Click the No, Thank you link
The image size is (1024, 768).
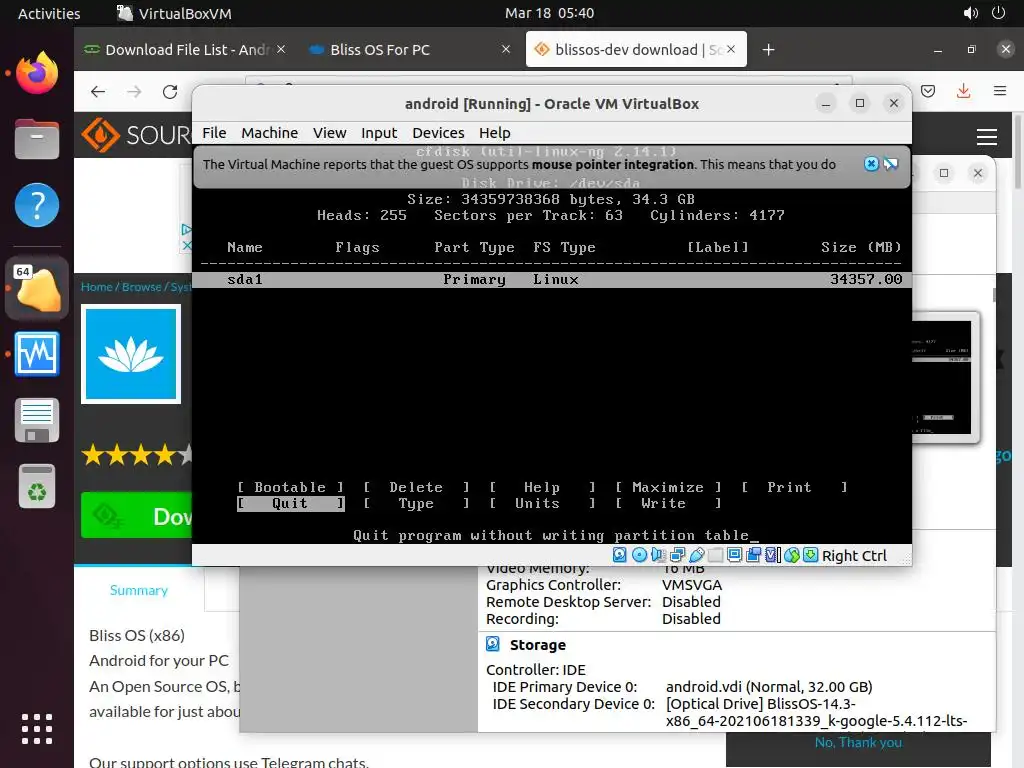pos(858,743)
